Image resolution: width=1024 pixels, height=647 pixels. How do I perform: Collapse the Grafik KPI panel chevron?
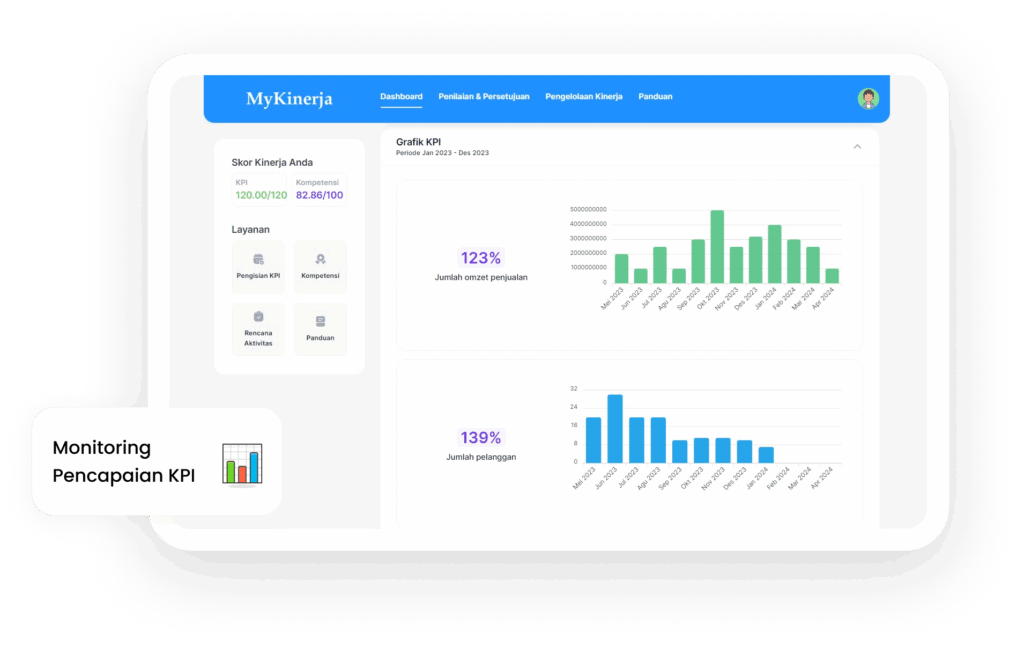click(857, 146)
